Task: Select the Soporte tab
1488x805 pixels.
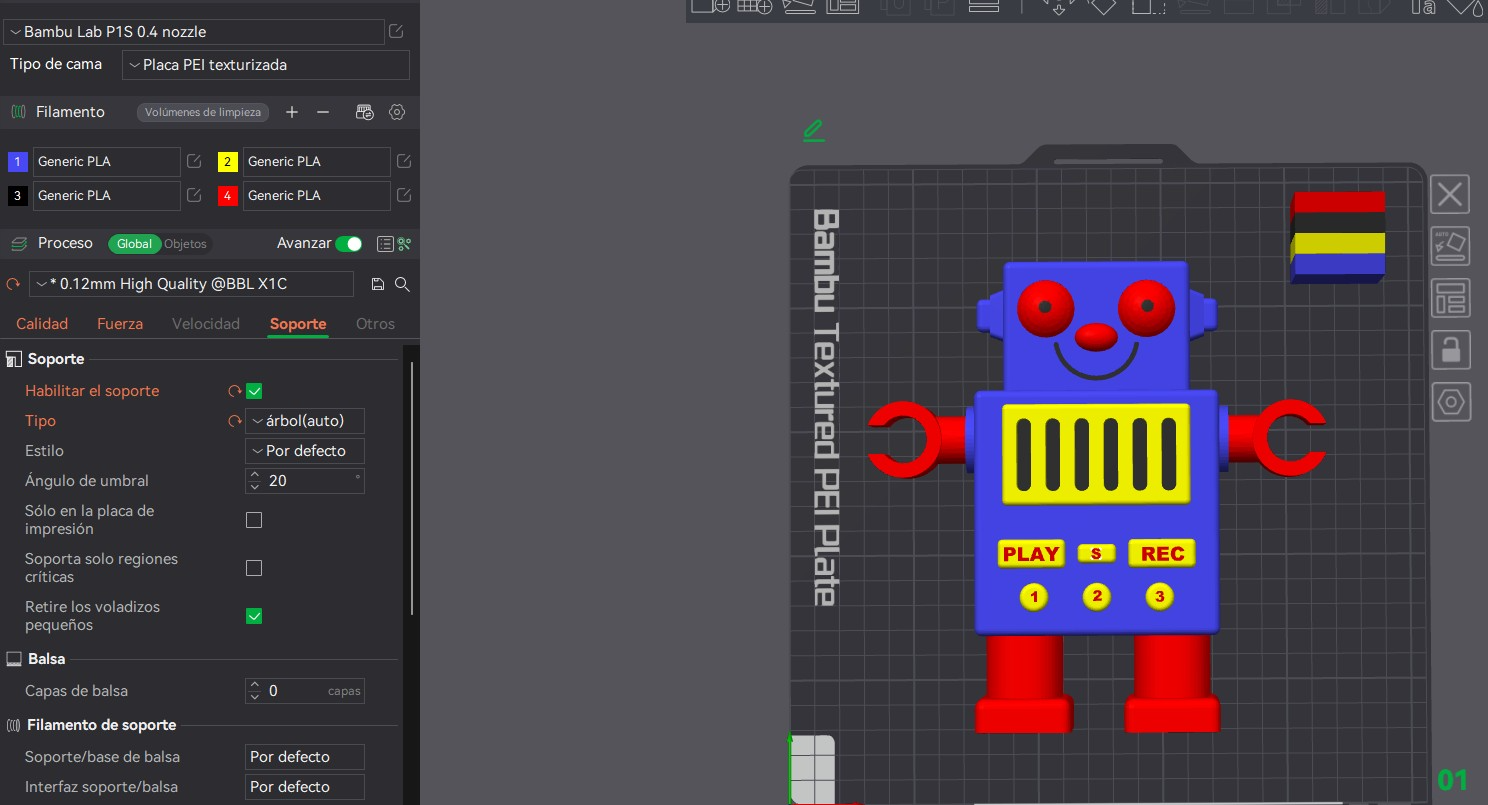Action: (x=298, y=324)
